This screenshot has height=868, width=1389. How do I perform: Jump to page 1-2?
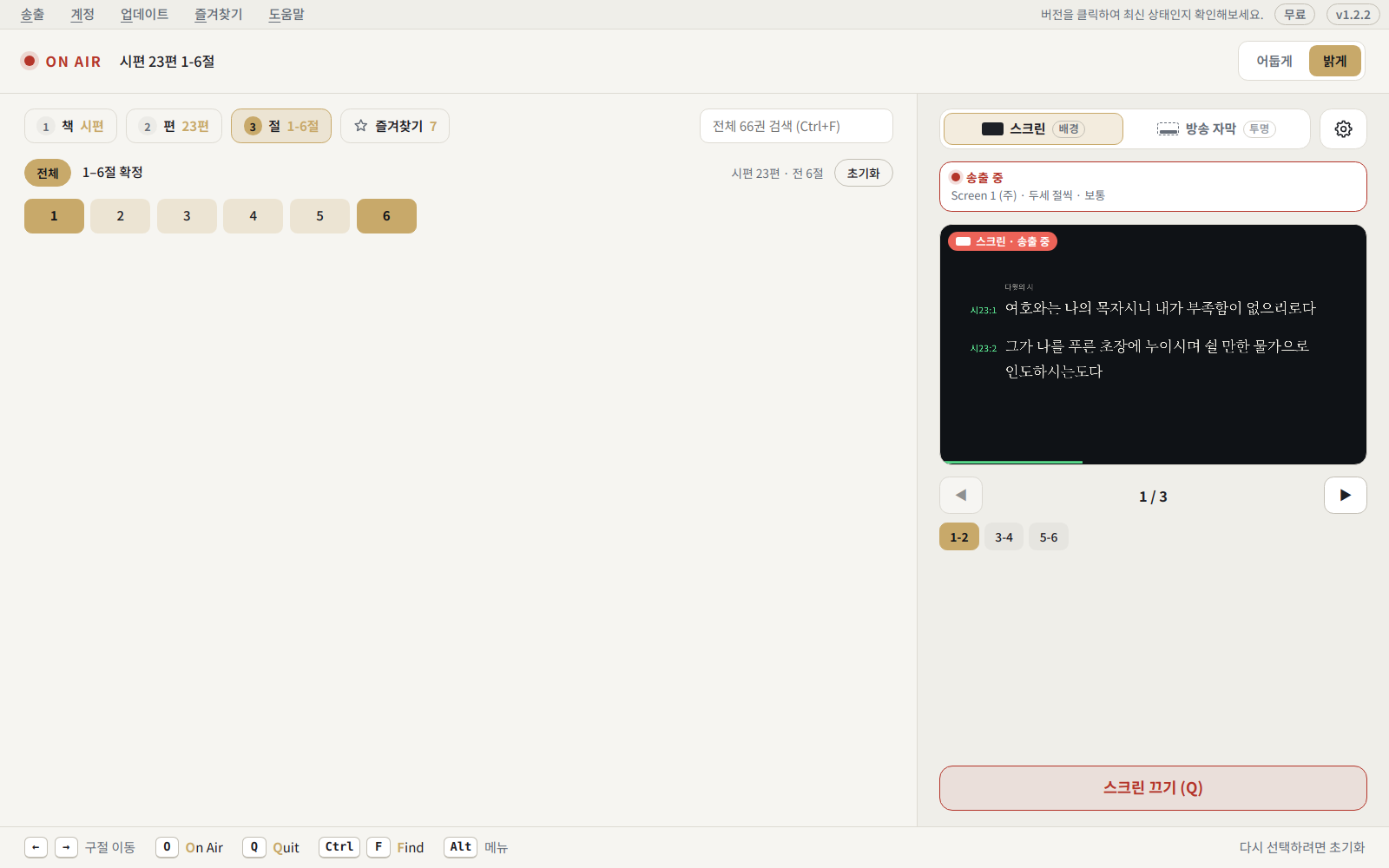pyautogui.click(x=959, y=537)
